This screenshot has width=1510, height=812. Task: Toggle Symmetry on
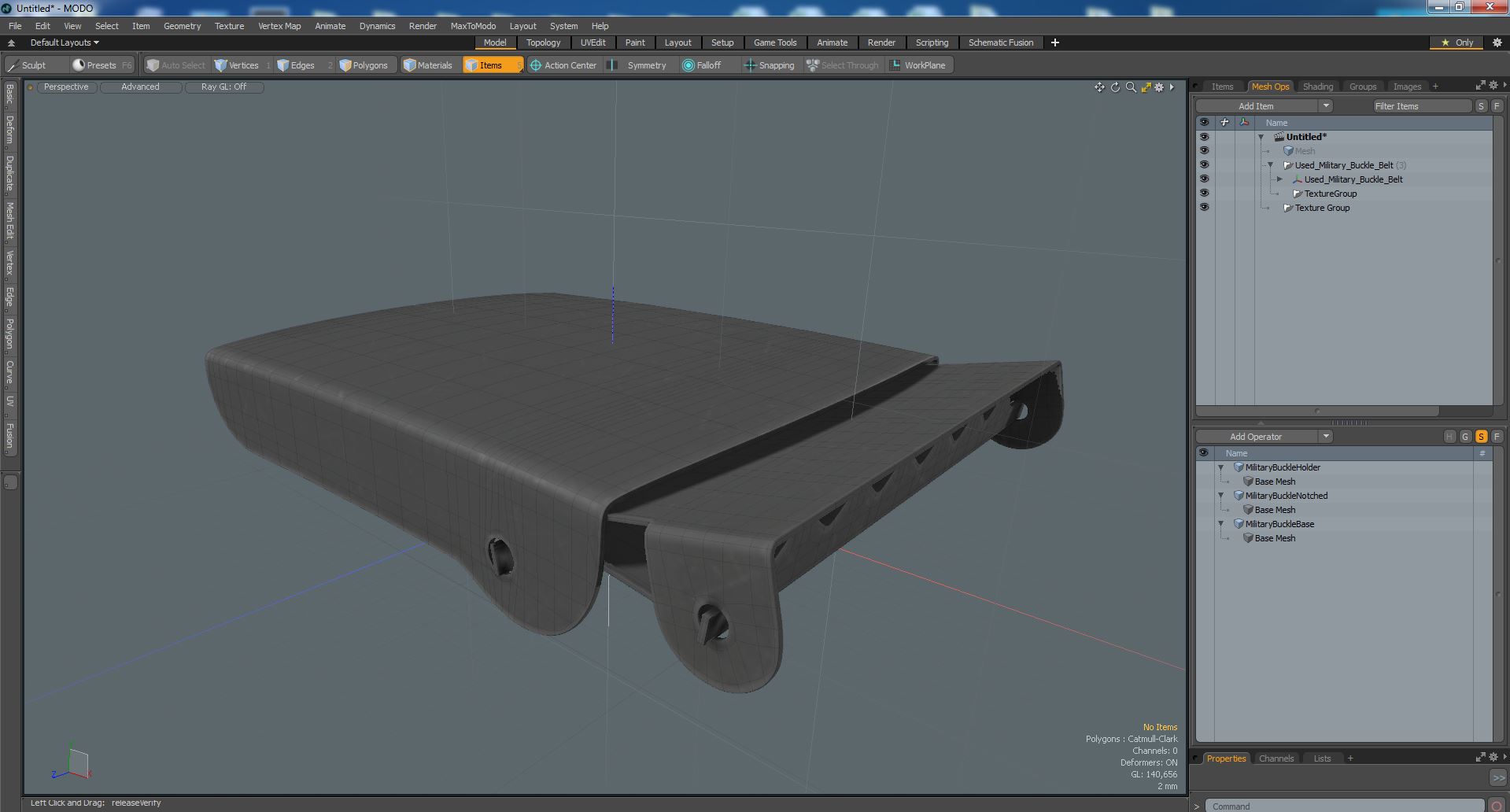pyautogui.click(x=639, y=65)
